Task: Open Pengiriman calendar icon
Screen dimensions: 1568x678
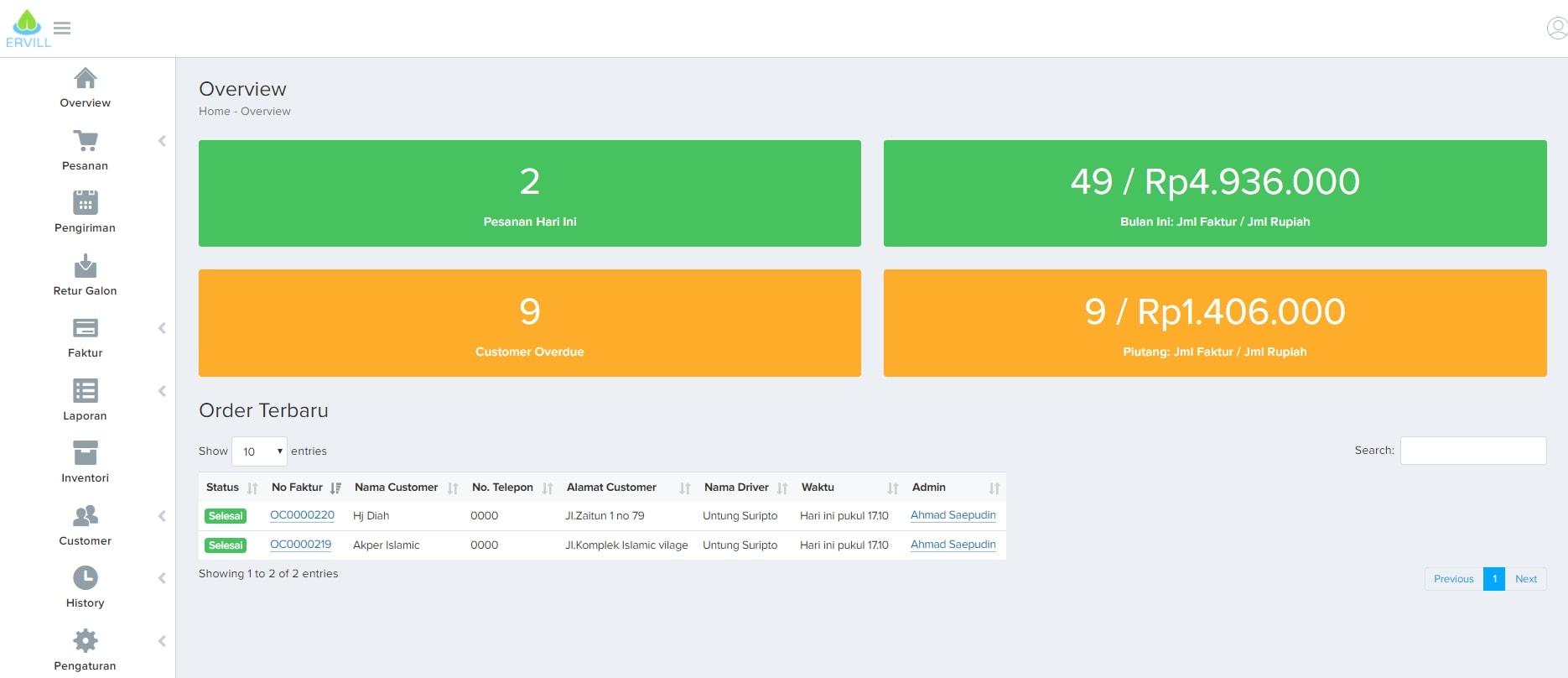Action: [x=86, y=203]
